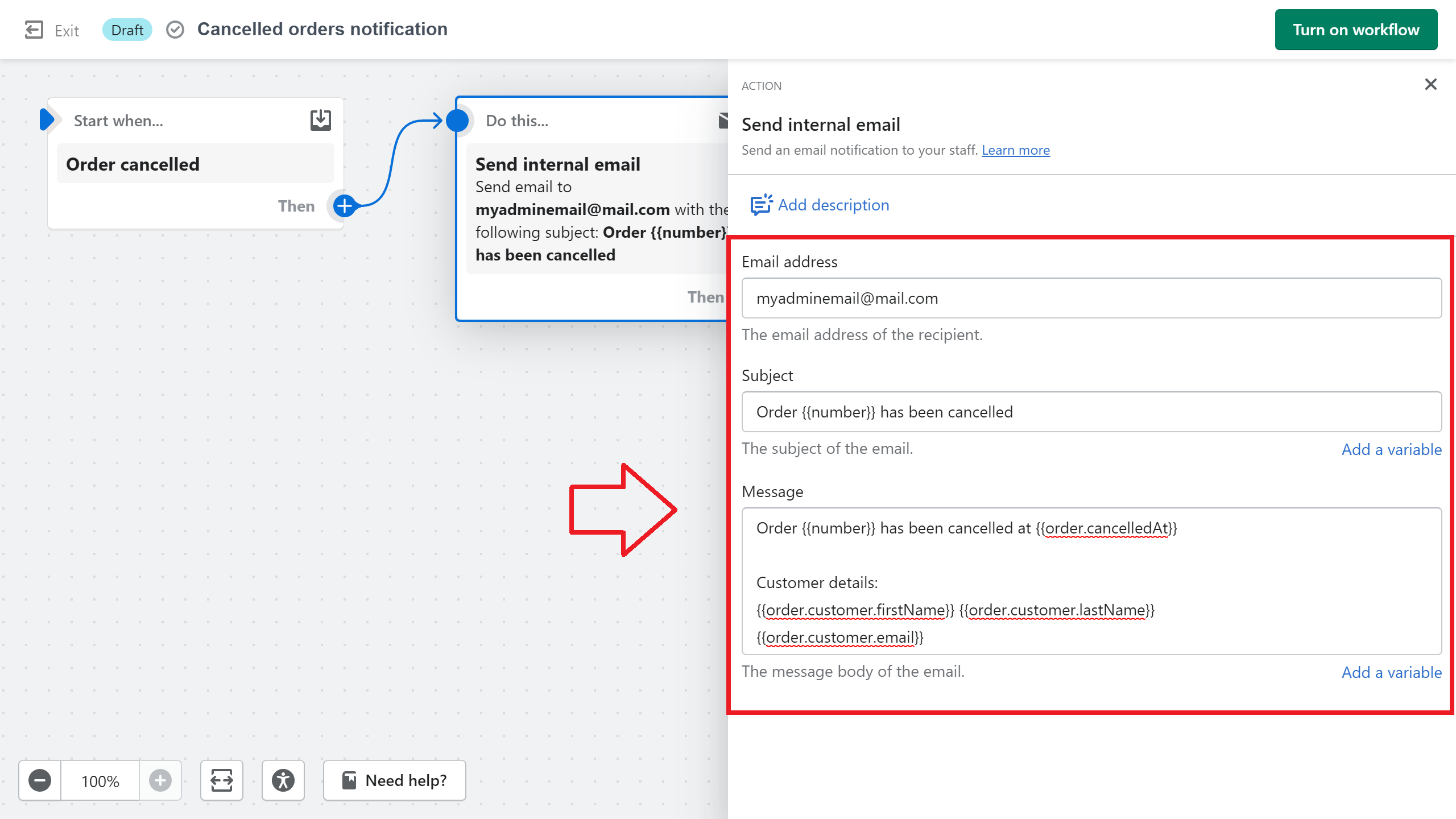Zoom out the canvas with the minus button
The height and width of the screenshot is (819, 1456).
click(x=40, y=780)
